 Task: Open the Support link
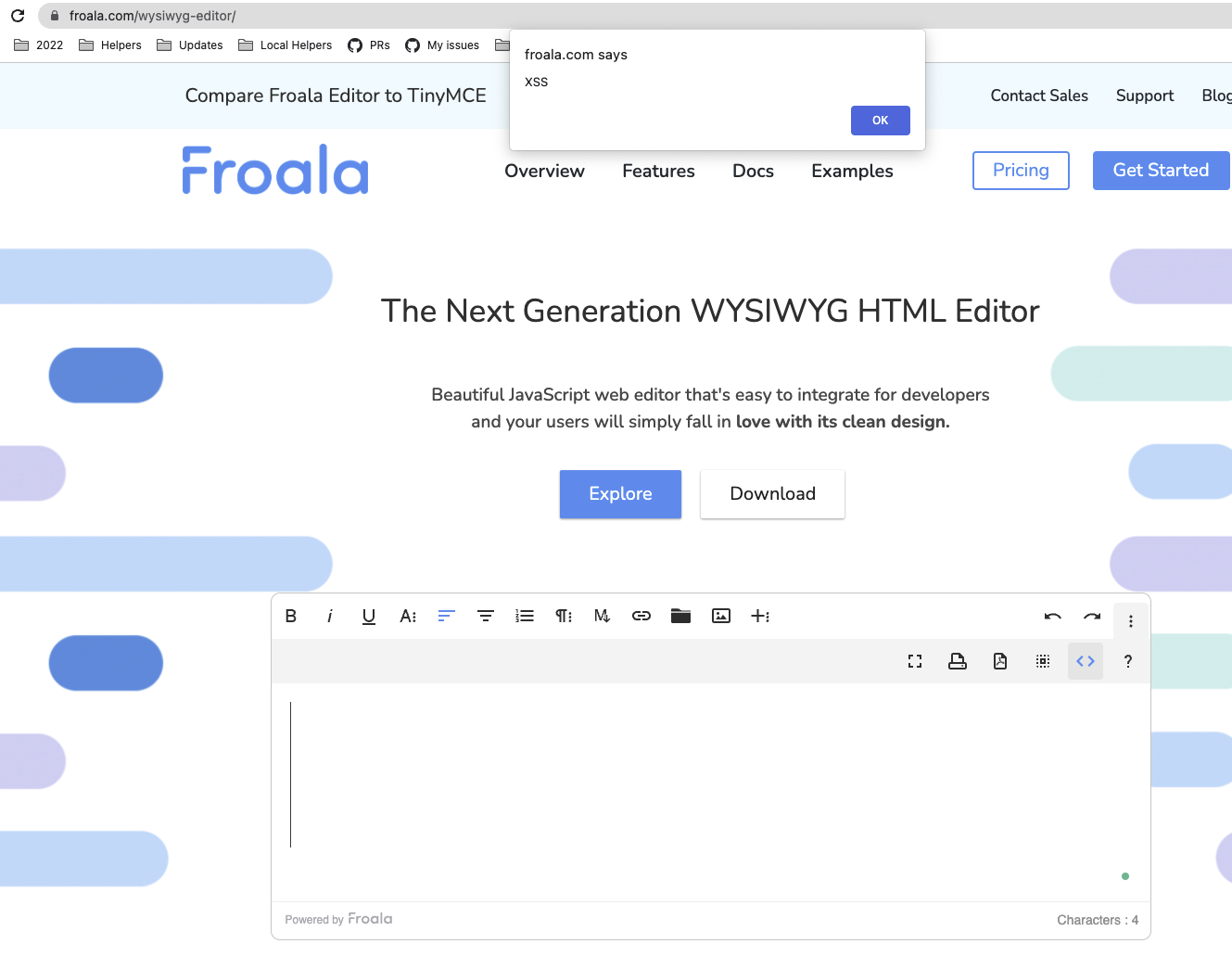tap(1145, 96)
